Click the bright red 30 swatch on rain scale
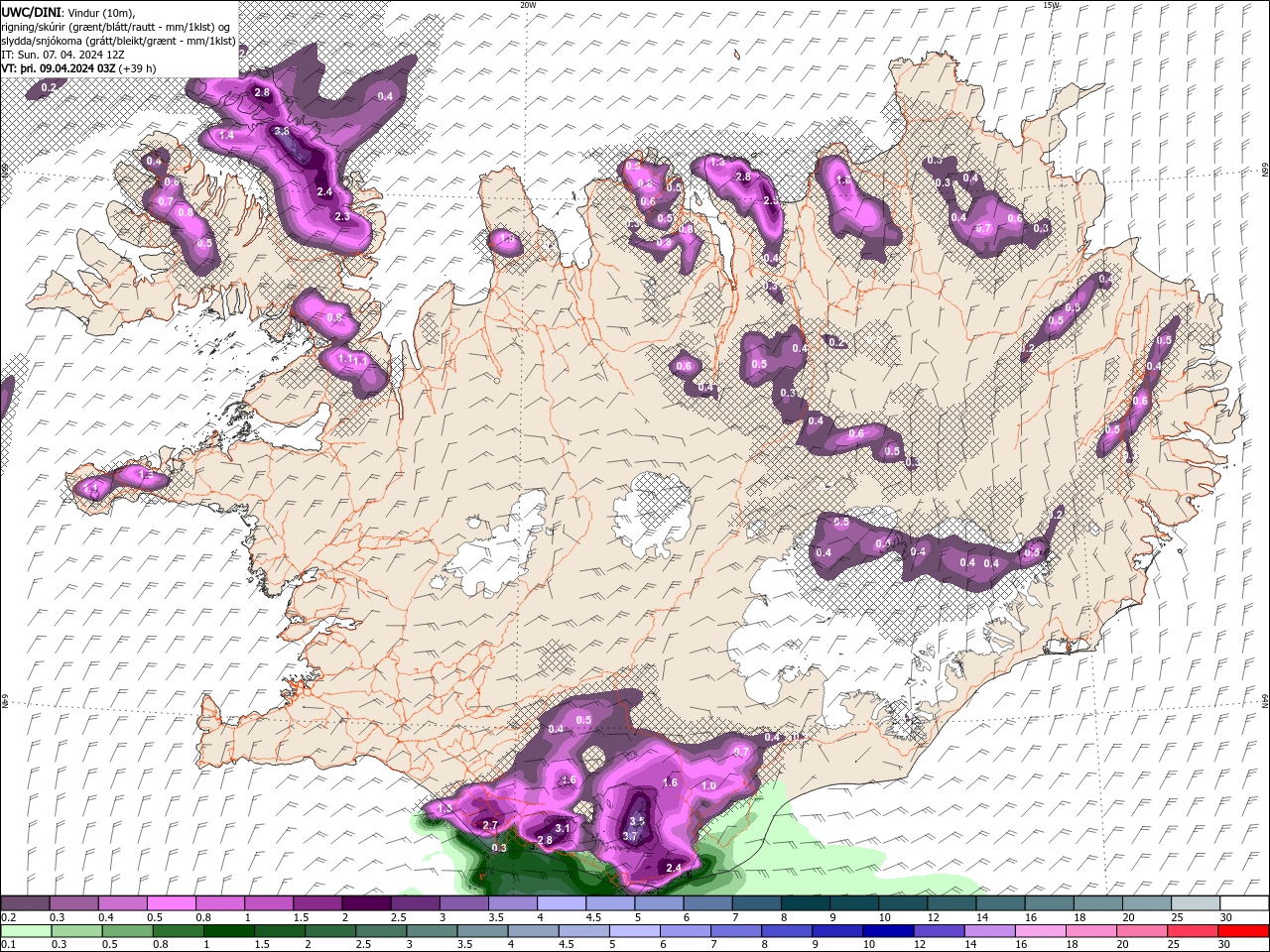Screen dimensions: 1270x952 click(x=1243, y=931)
